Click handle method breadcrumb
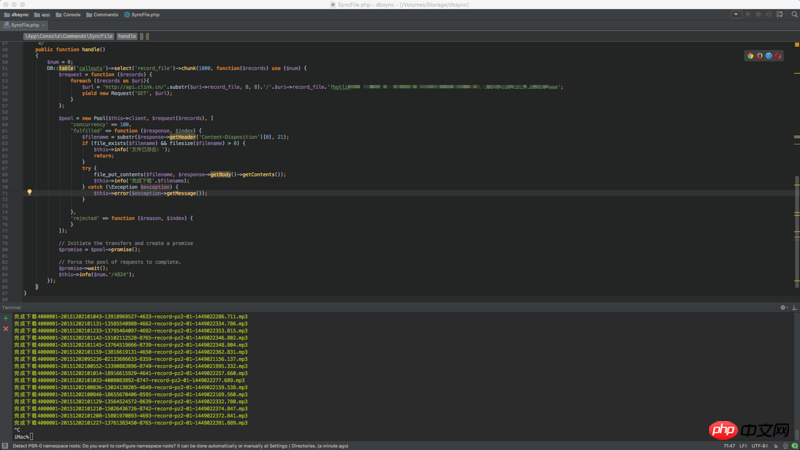The width and height of the screenshot is (800, 450). pyautogui.click(x=127, y=36)
